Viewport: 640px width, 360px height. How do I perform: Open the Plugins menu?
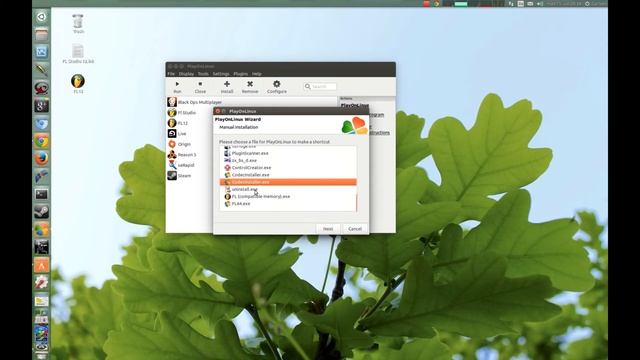240,74
